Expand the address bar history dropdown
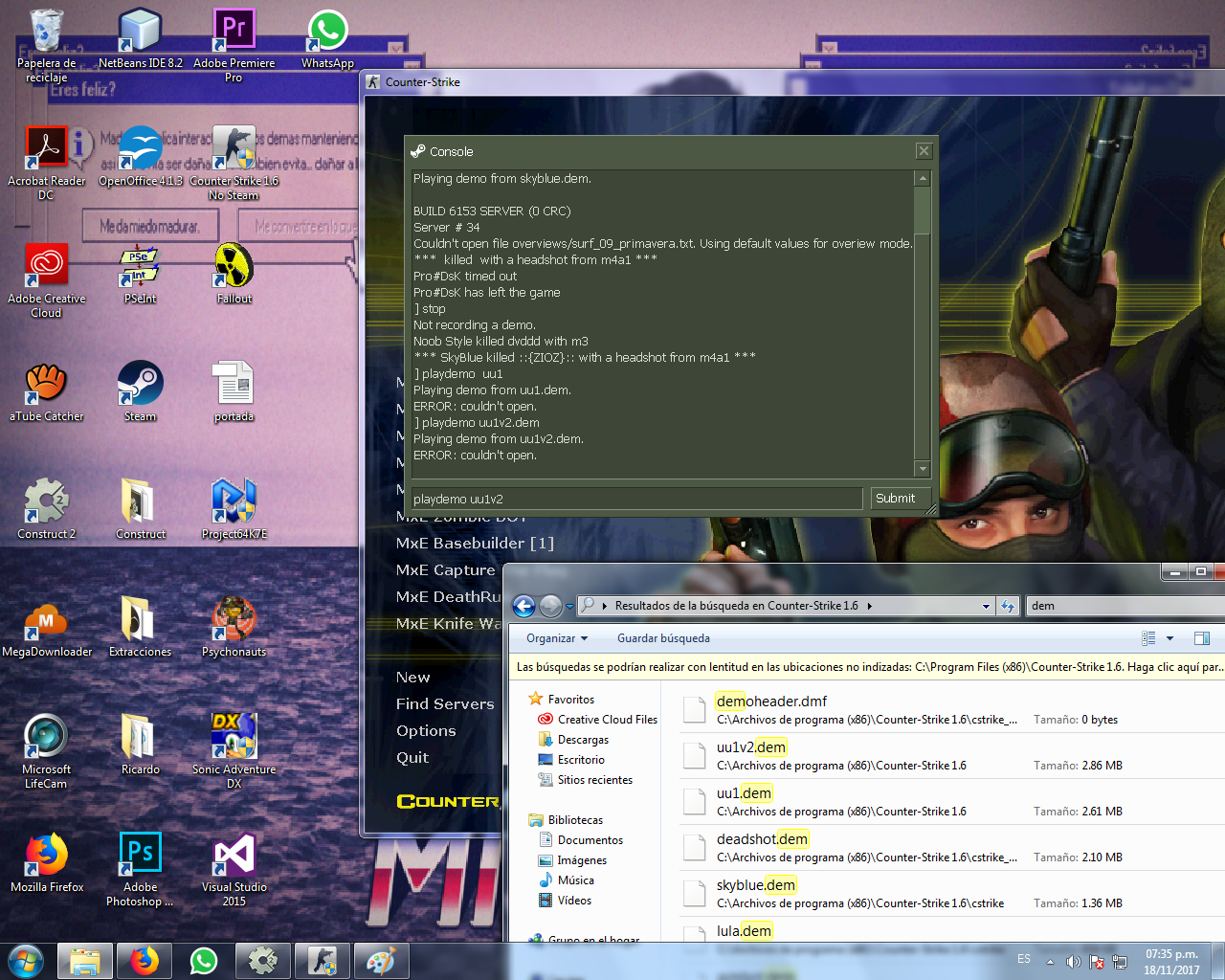The width and height of the screenshot is (1225, 980). point(986,606)
